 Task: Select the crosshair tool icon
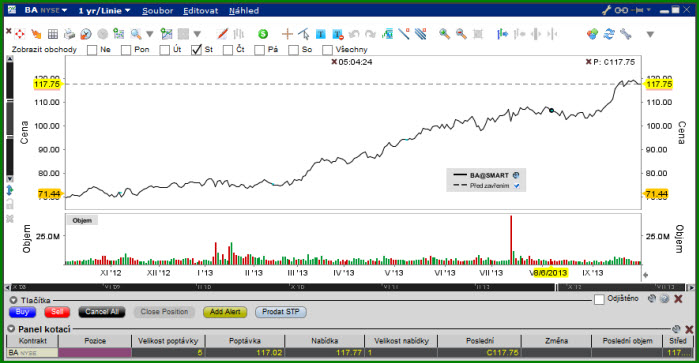click(288, 34)
